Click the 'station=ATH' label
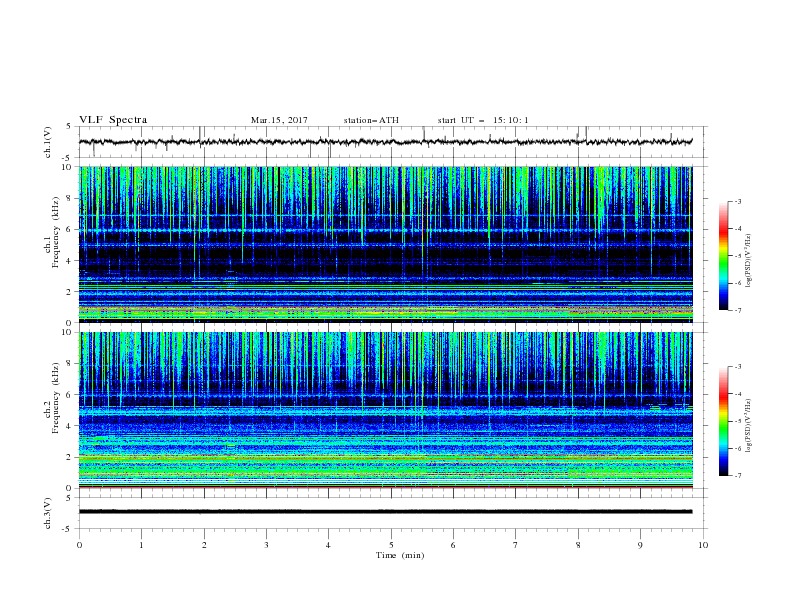The height and width of the screenshot is (612, 792). [x=371, y=120]
